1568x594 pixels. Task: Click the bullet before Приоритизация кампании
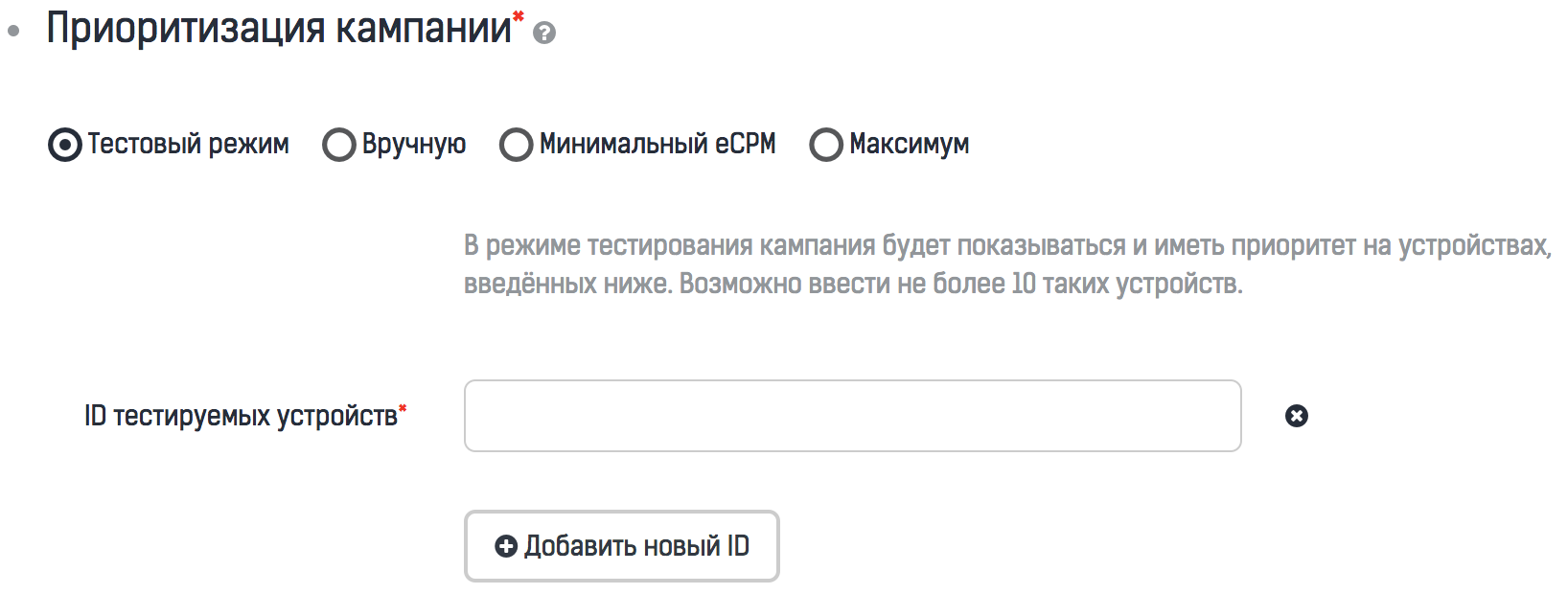click(13, 31)
